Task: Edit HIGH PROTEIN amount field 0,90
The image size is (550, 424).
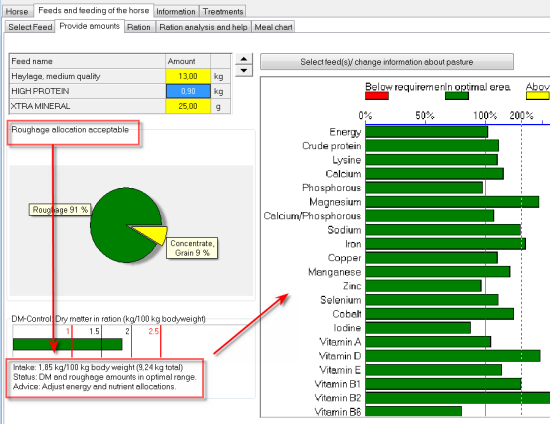Action: pyautogui.click(x=188, y=91)
